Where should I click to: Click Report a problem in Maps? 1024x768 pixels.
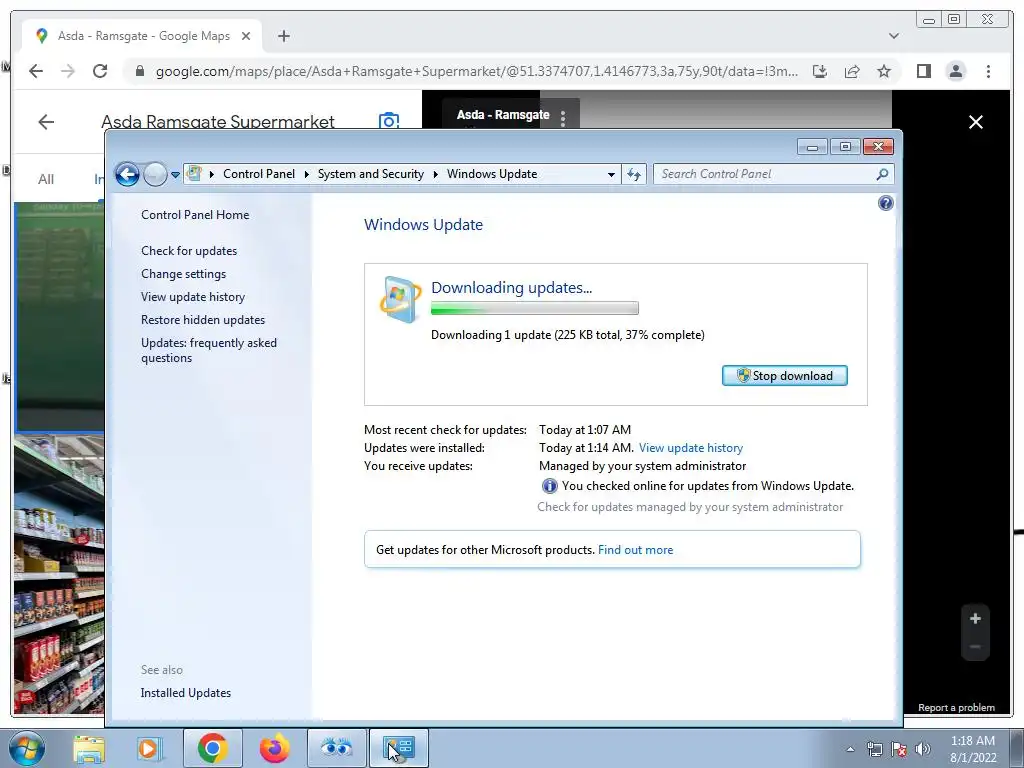pos(956,707)
